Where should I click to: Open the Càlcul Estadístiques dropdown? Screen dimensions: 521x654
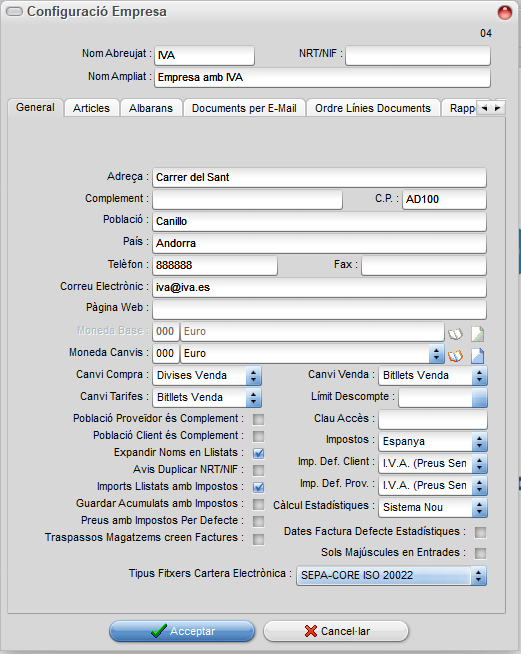(480, 508)
